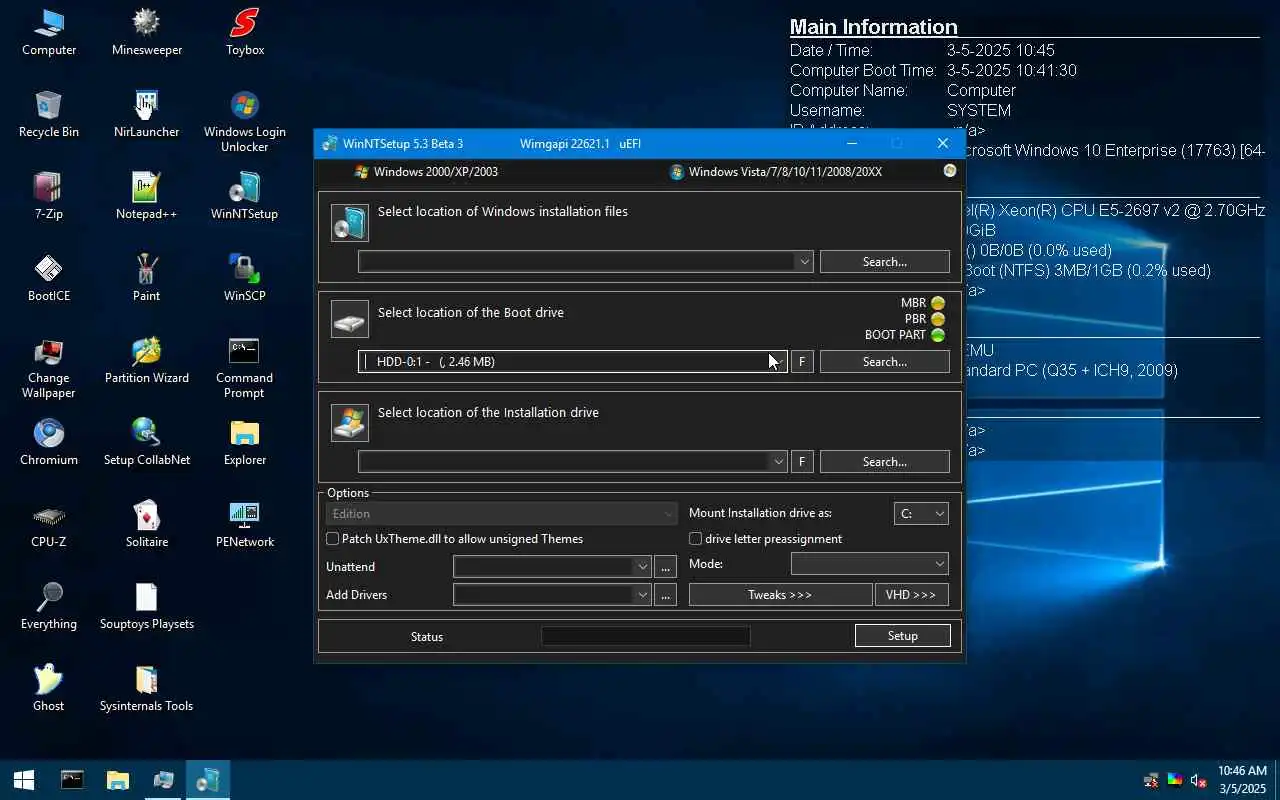Open the BootICE desktop icon
The image size is (1280, 800).
tap(48, 278)
